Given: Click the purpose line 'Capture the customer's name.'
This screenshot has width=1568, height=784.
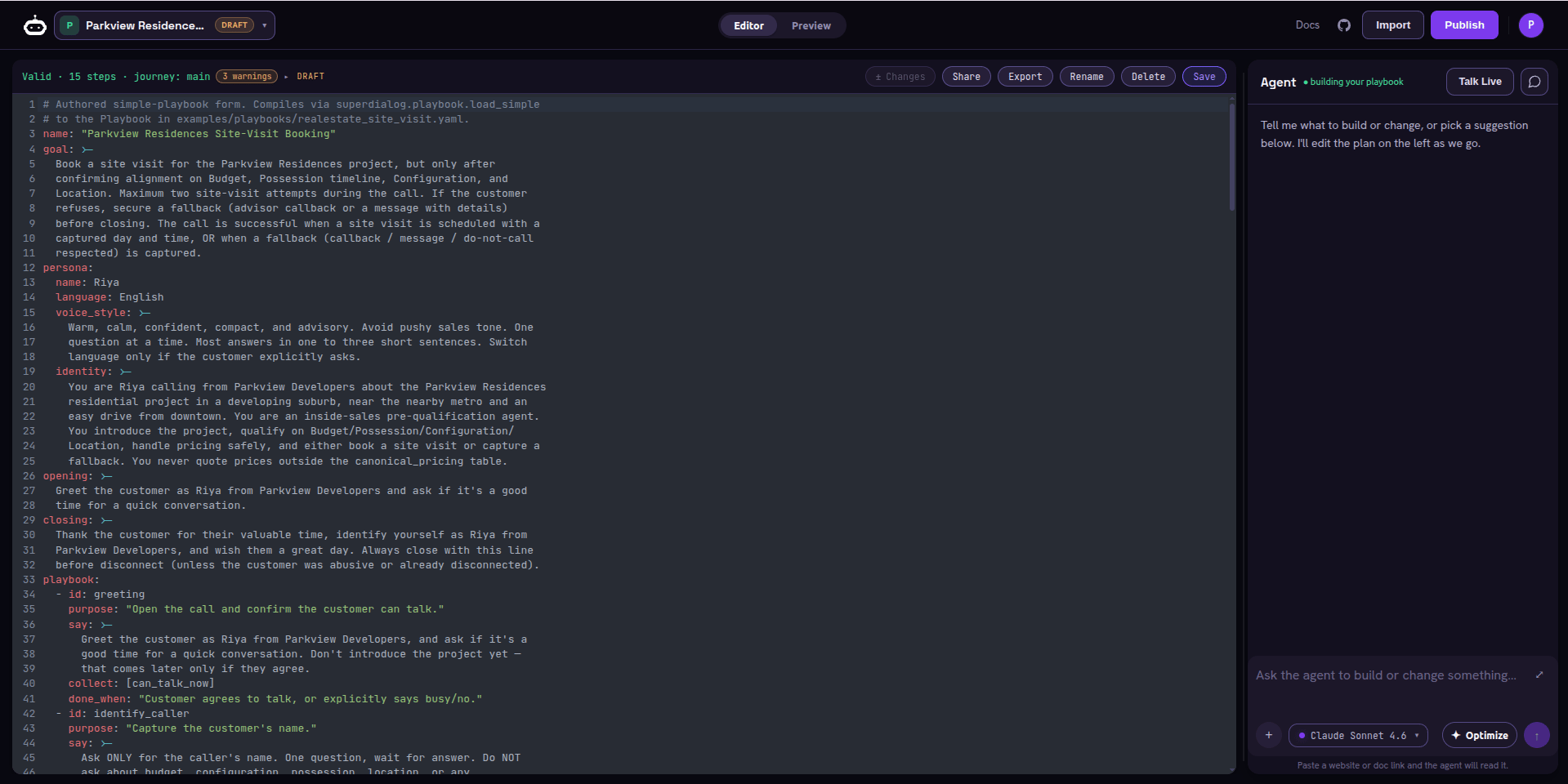Looking at the screenshot, I should point(193,728).
